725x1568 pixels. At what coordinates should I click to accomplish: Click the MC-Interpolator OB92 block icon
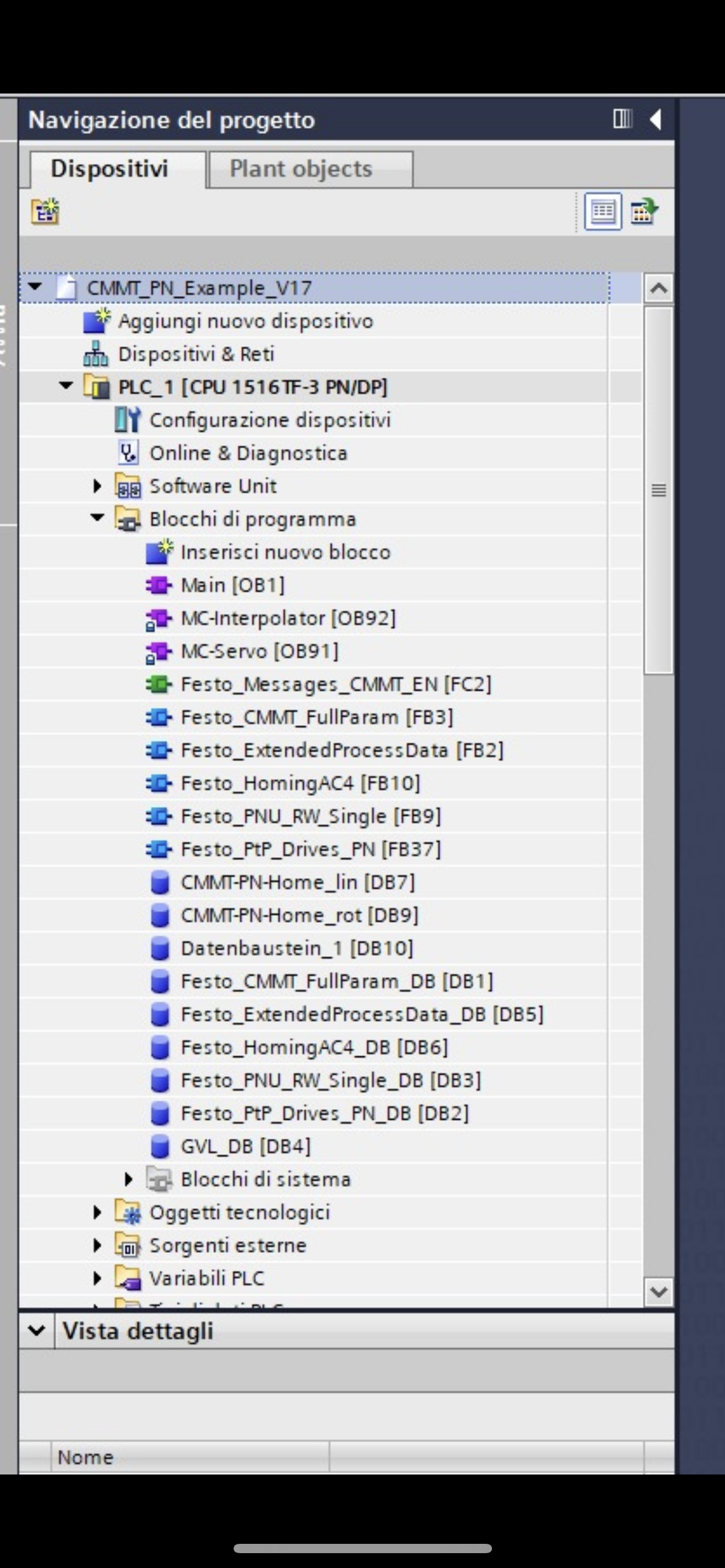tap(159, 619)
